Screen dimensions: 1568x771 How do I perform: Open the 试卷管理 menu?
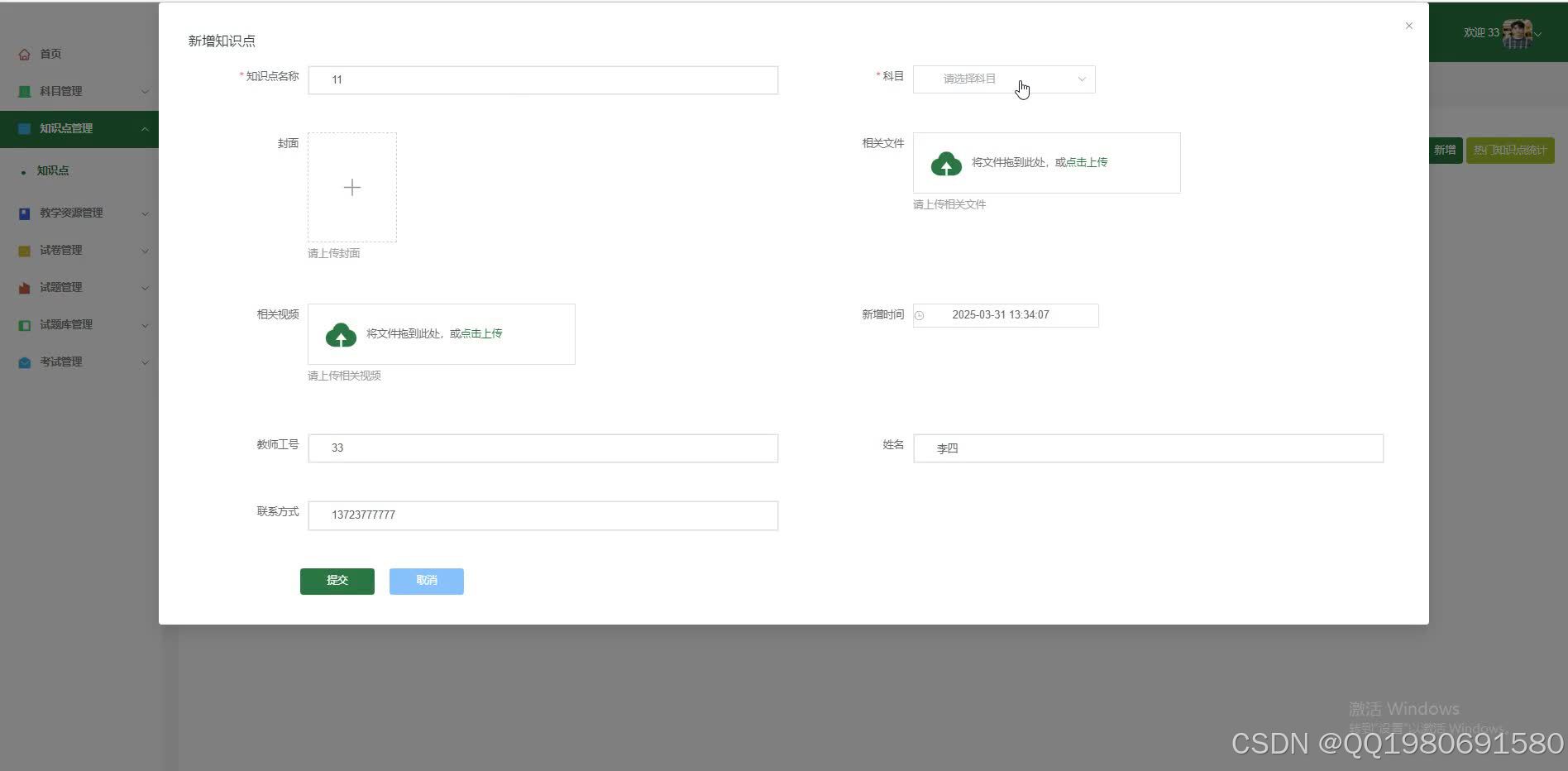point(79,250)
